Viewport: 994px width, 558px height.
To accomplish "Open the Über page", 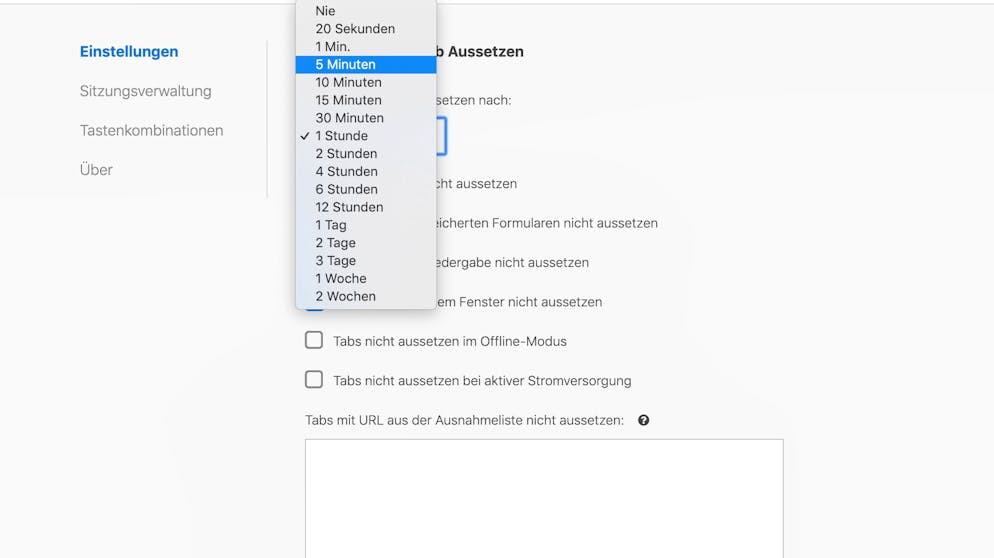I will [x=96, y=169].
